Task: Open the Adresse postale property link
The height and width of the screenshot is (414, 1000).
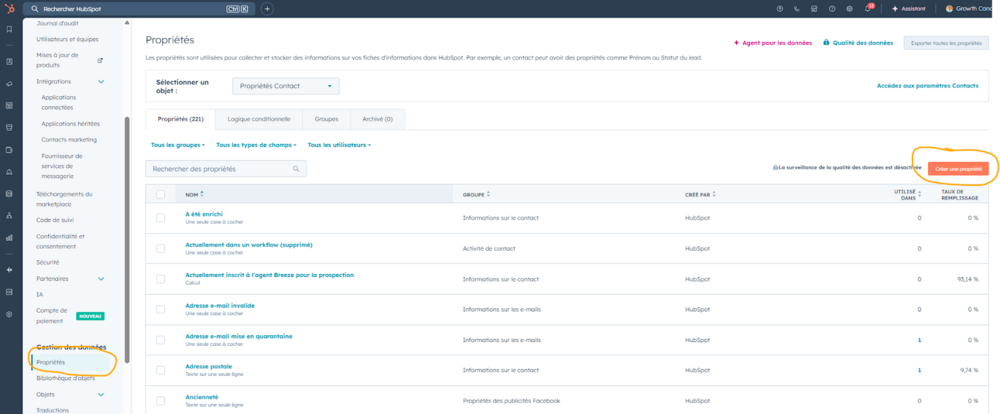Action: point(209,366)
